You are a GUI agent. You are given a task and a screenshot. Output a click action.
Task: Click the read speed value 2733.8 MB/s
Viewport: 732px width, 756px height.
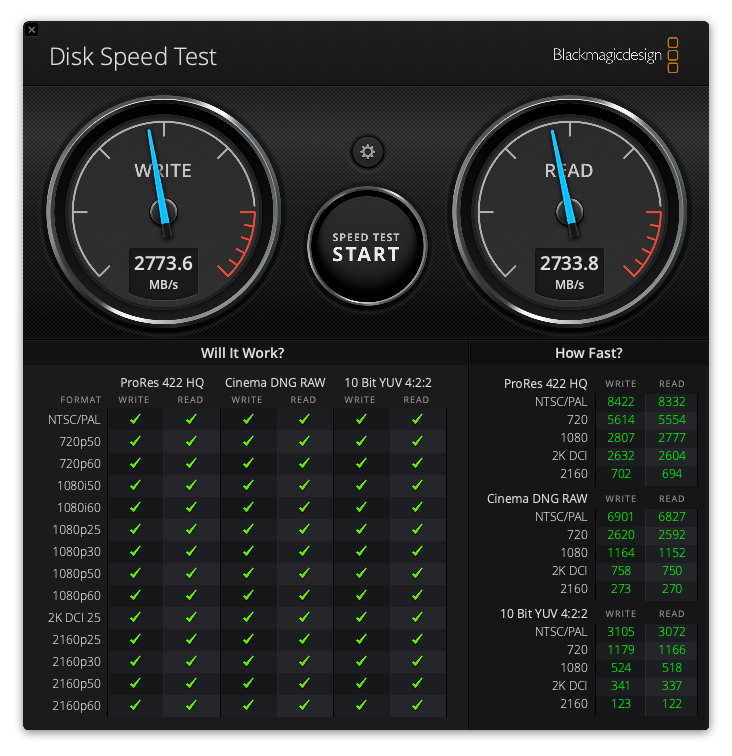click(x=569, y=271)
